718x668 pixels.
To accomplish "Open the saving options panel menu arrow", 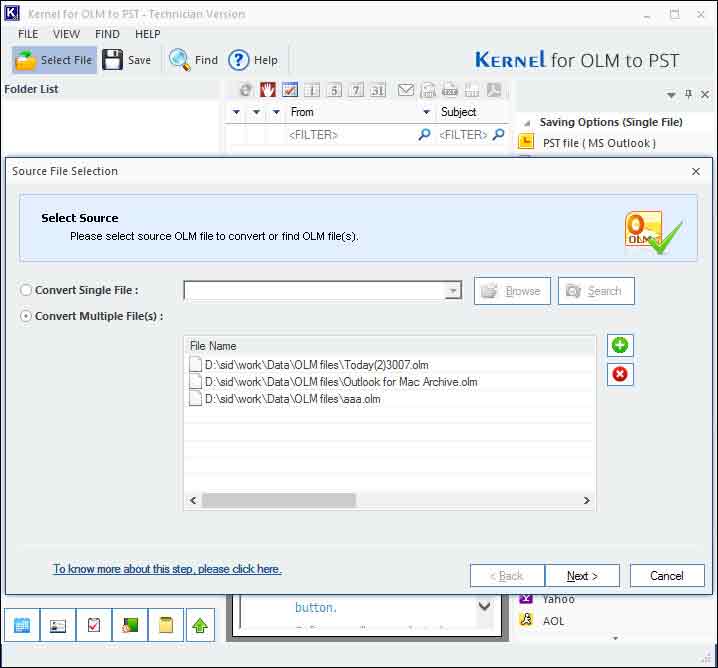I will pyautogui.click(x=671, y=95).
